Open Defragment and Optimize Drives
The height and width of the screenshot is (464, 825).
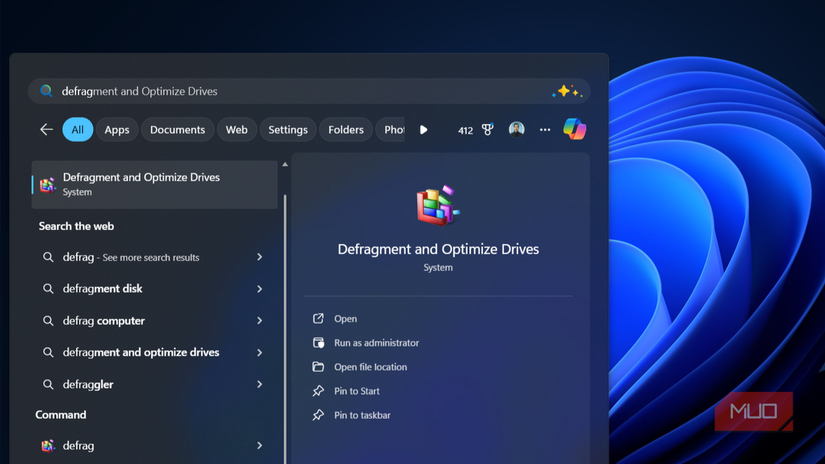coord(346,319)
